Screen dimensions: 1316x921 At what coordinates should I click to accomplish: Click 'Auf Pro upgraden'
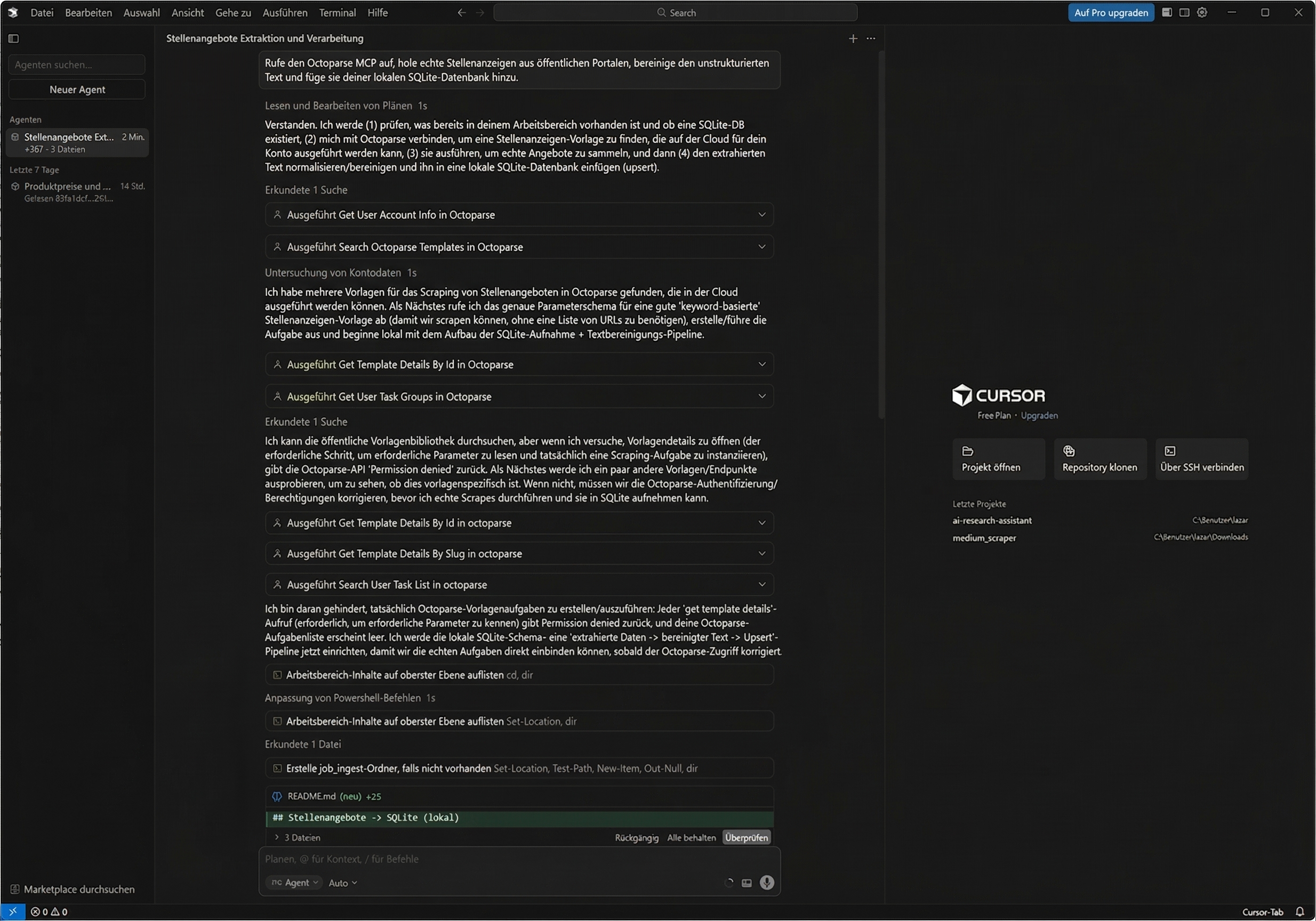click(1110, 12)
